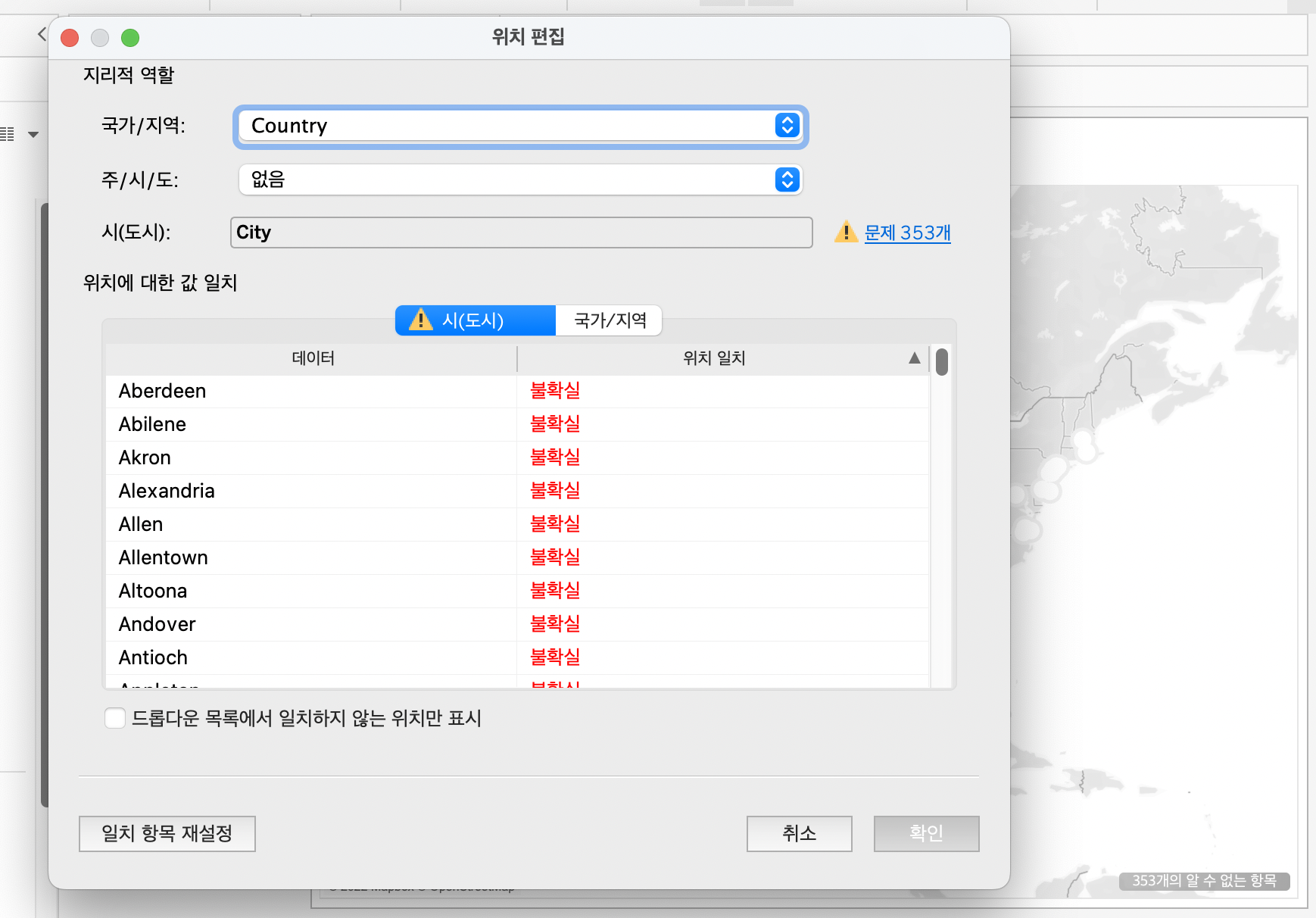
Task: Click the 일치 항목 재설정 button
Action: click(x=167, y=834)
